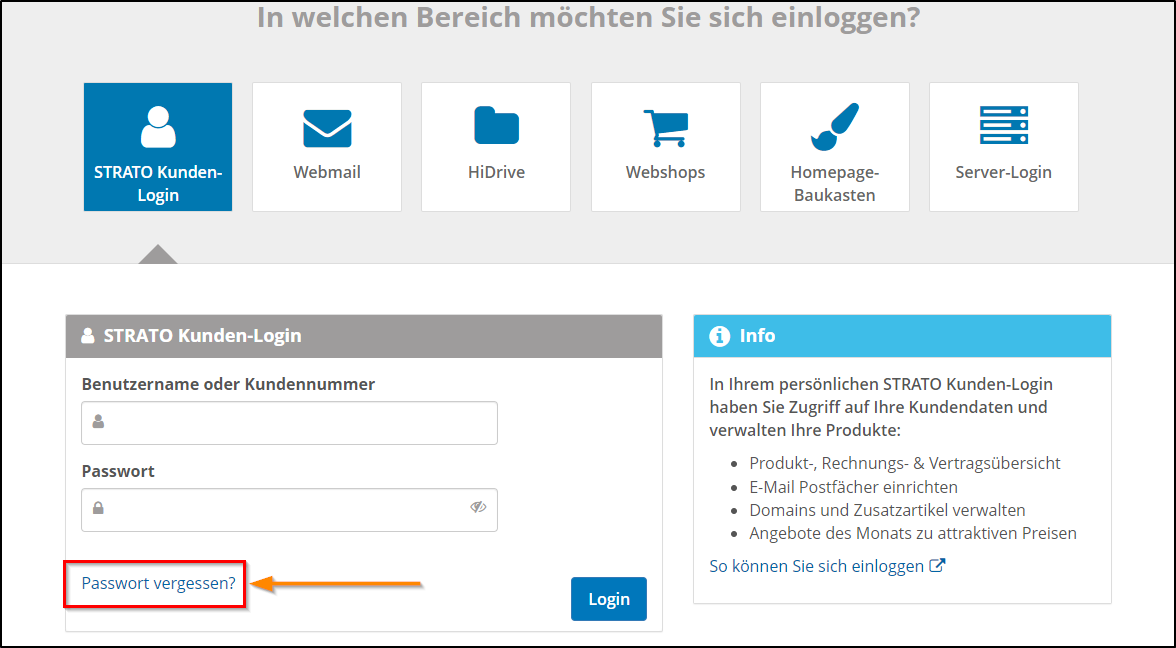Click the Kunden-Login person icon

coord(158,127)
